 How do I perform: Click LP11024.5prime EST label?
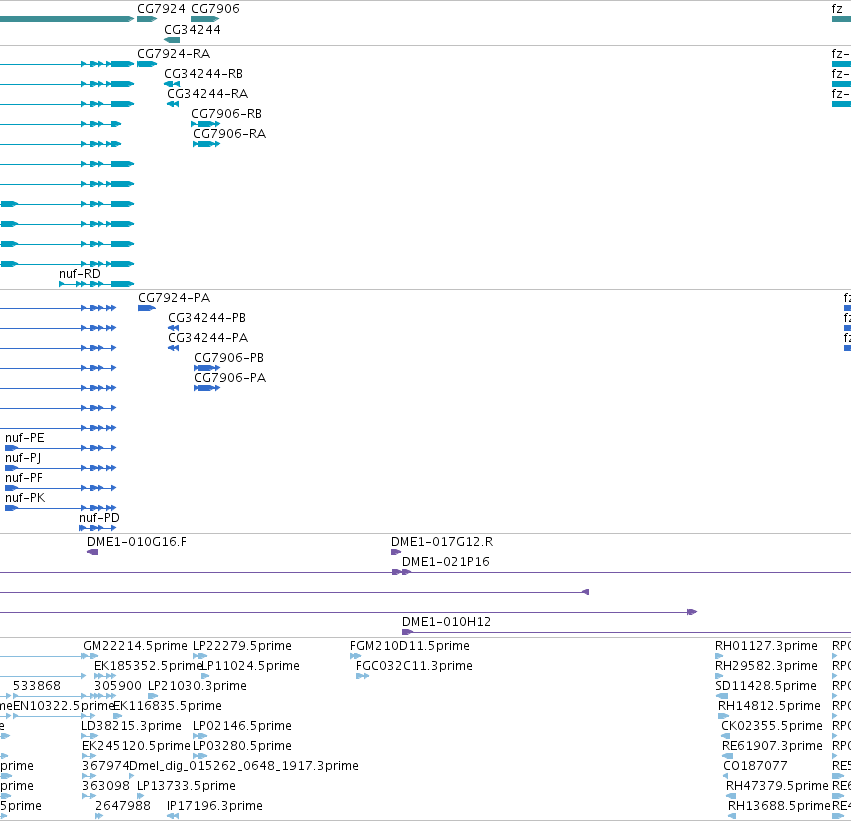pyautogui.click(x=250, y=666)
